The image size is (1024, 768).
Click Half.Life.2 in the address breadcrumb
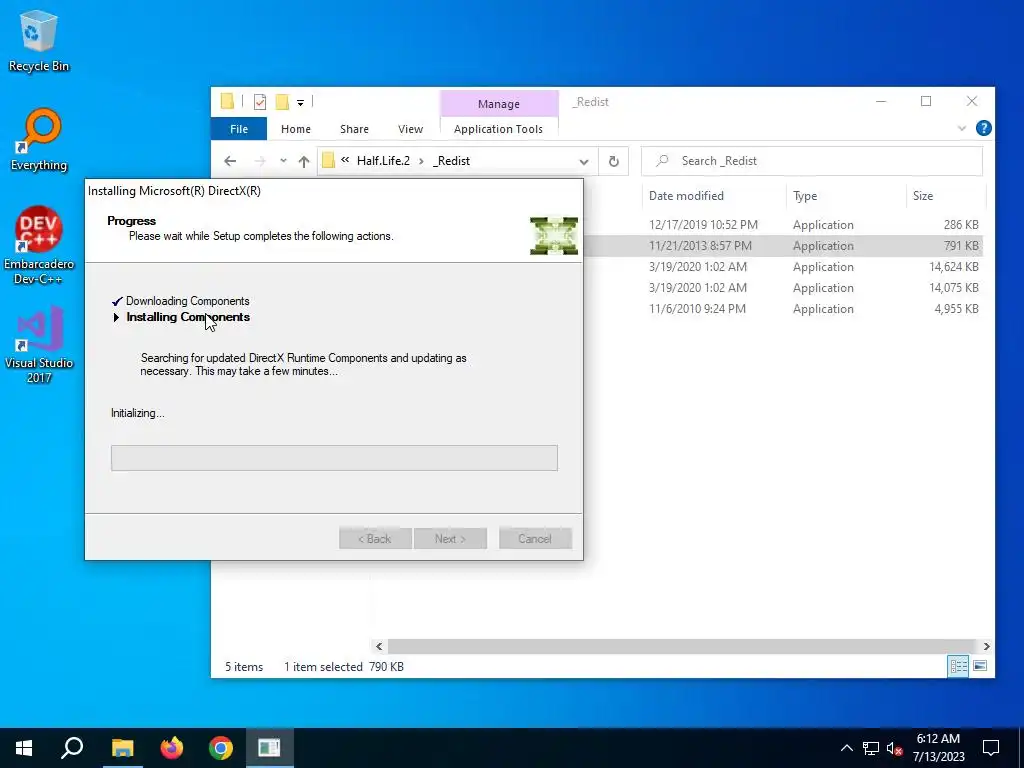(x=383, y=161)
